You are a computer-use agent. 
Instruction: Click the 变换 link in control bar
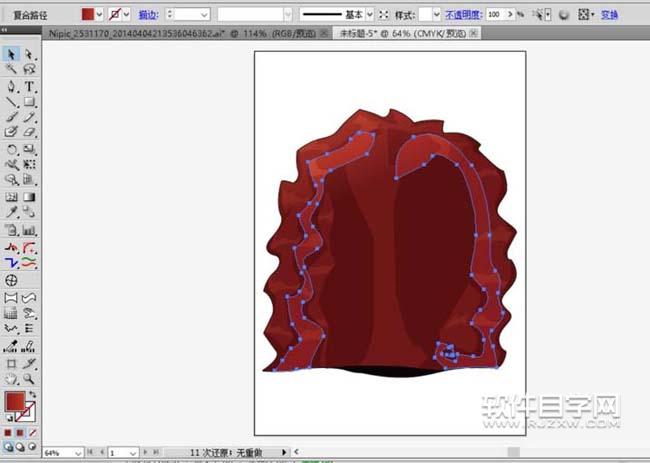[609, 15]
